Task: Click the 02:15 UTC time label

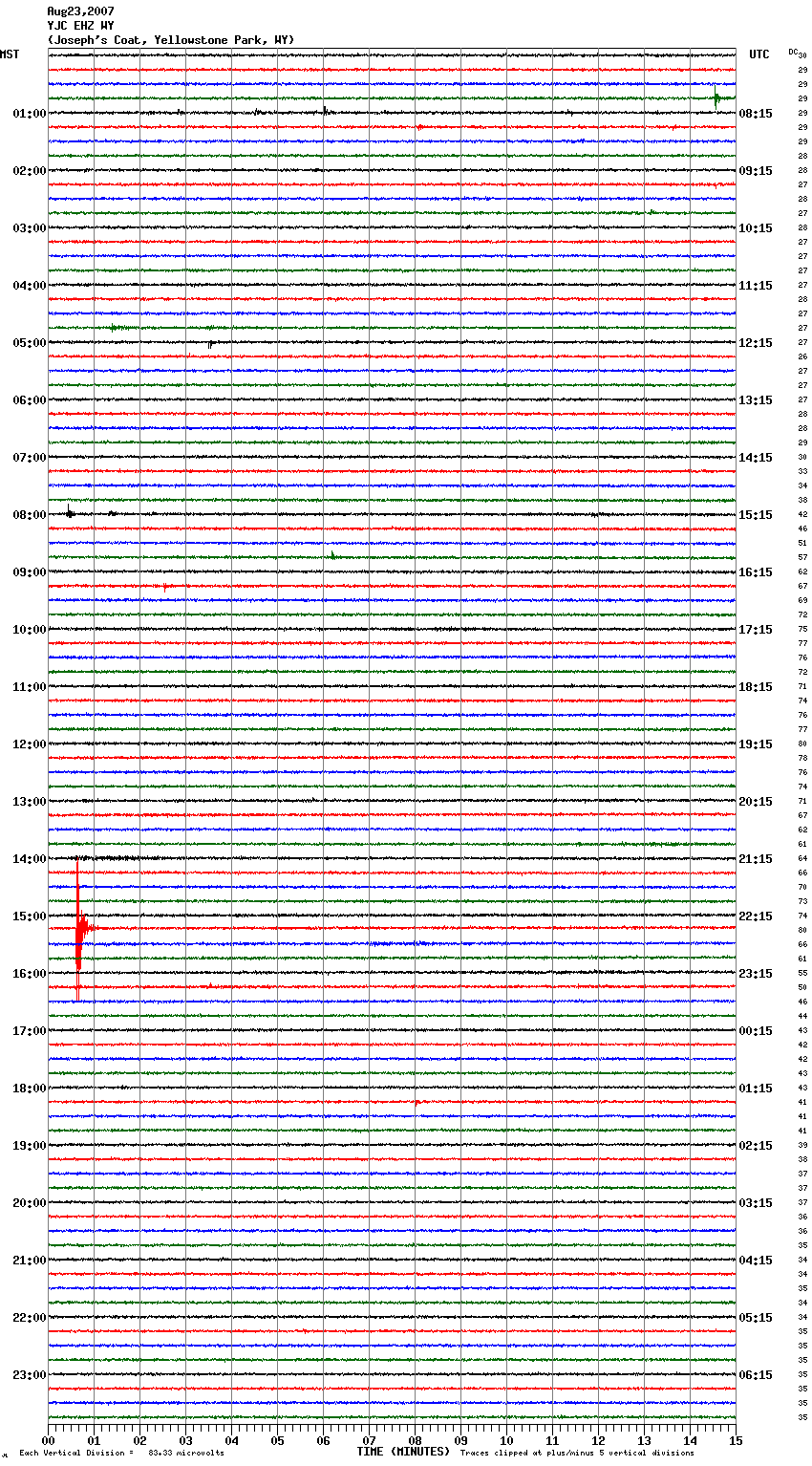Action: pyautogui.click(x=756, y=1146)
